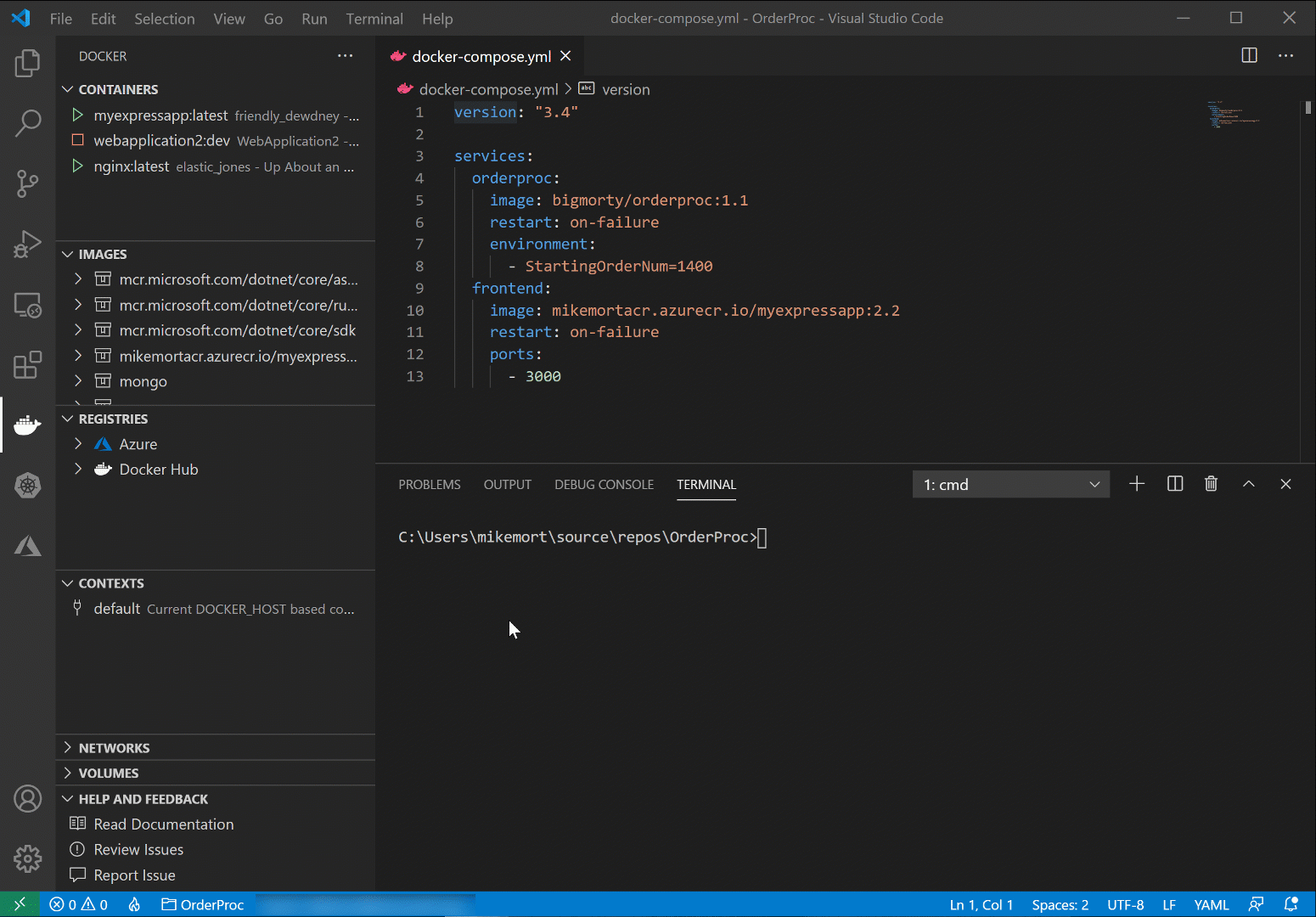
Task: Open the Terminal menu in menu bar
Action: pyautogui.click(x=374, y=18)
